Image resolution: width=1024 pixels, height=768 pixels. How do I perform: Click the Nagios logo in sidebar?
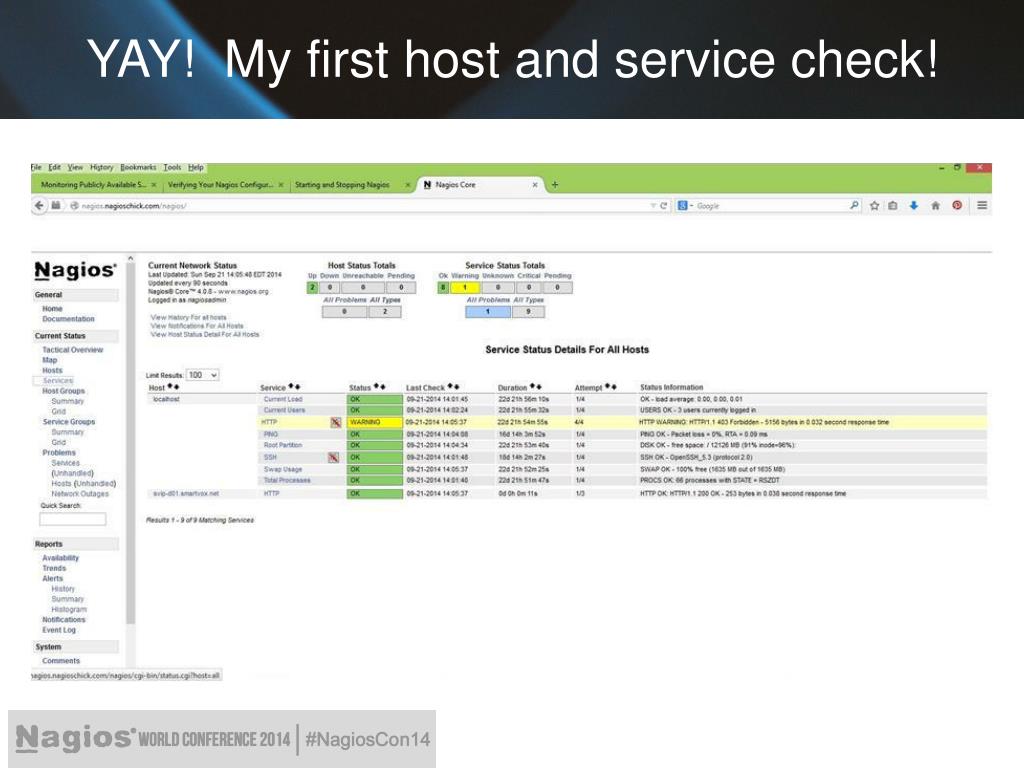pyautogui.click(x=75, y=270)
